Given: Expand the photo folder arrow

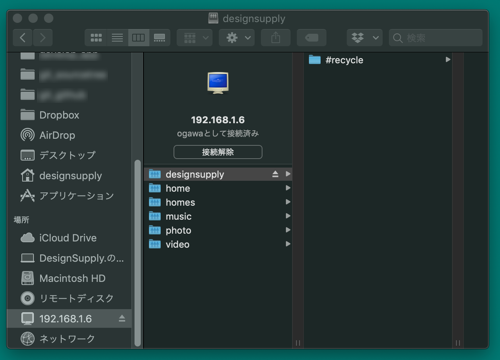Looking at the screenshot, I should pos(288,230).
